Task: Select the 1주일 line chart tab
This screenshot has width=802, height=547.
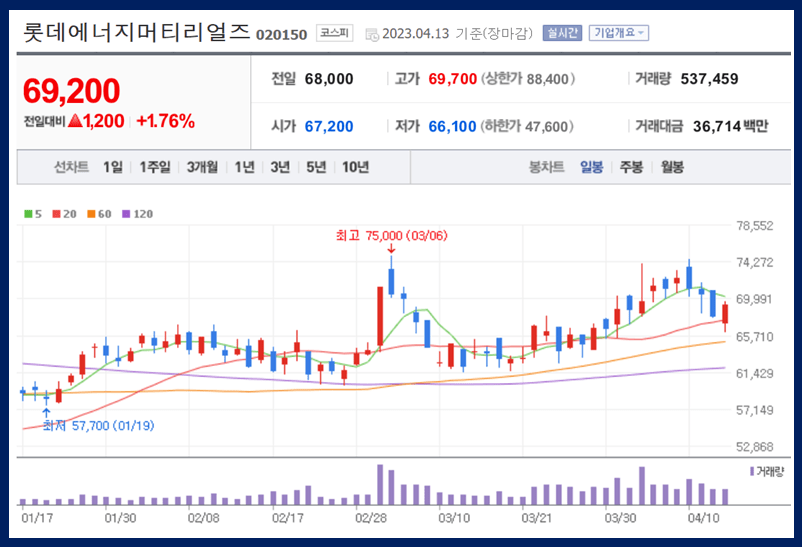Action: pos(155,167)
